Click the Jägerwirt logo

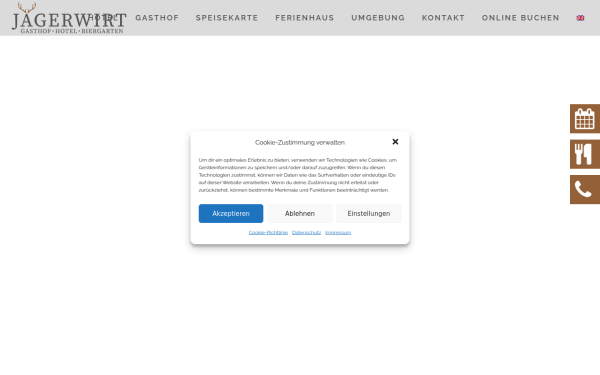click(69, 18)
